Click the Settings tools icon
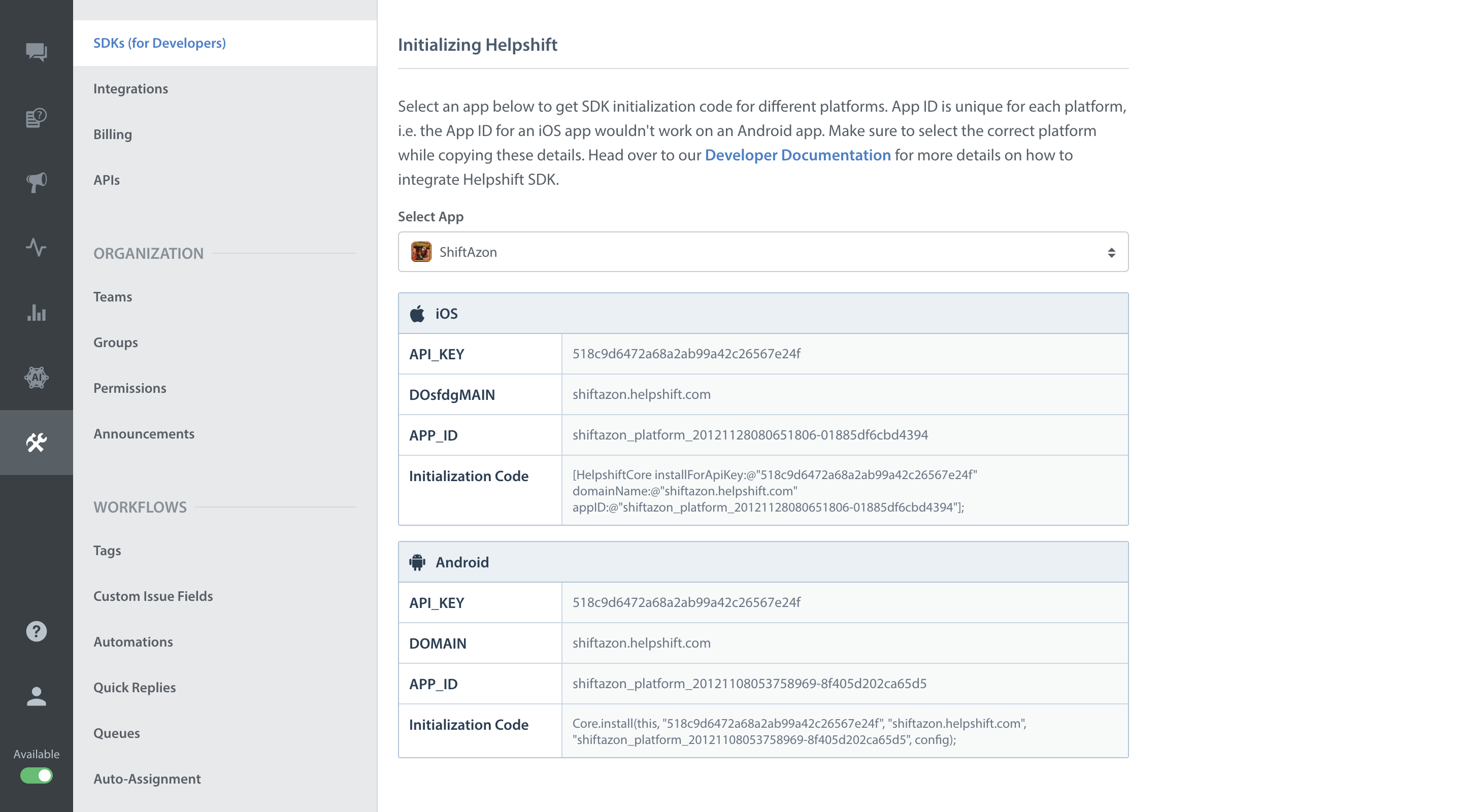The height and width of the screenshot is (812, 1462). pyautogui.click(x=37, y=443)
